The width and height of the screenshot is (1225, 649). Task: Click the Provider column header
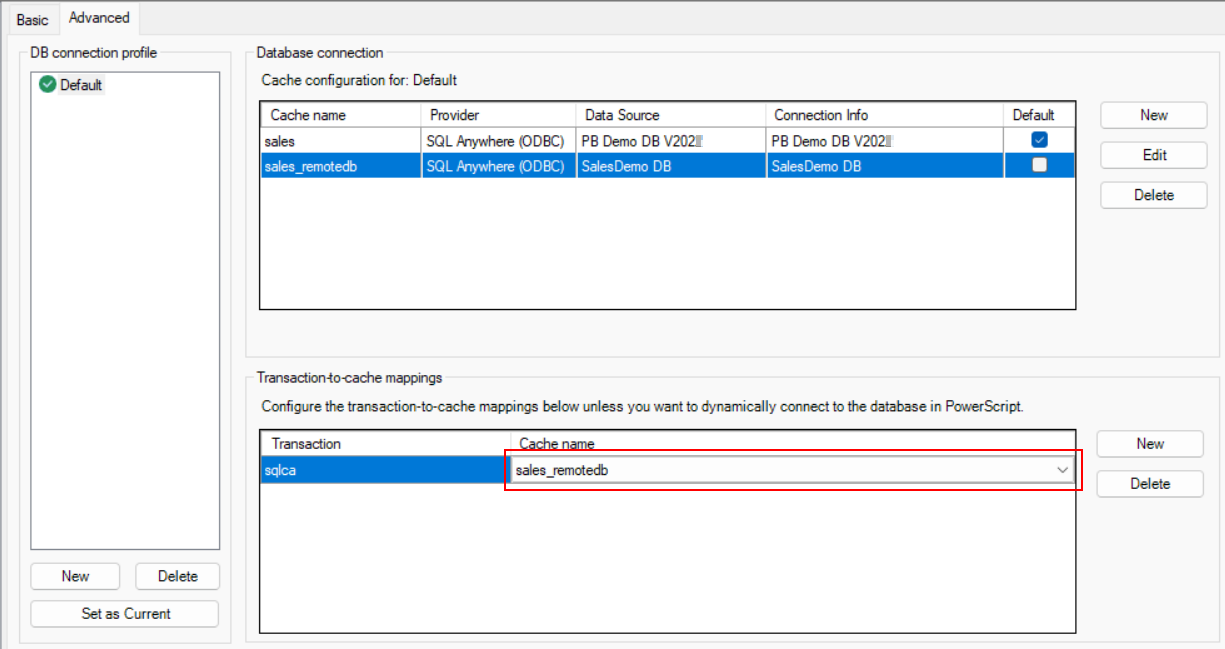(498, 115)
